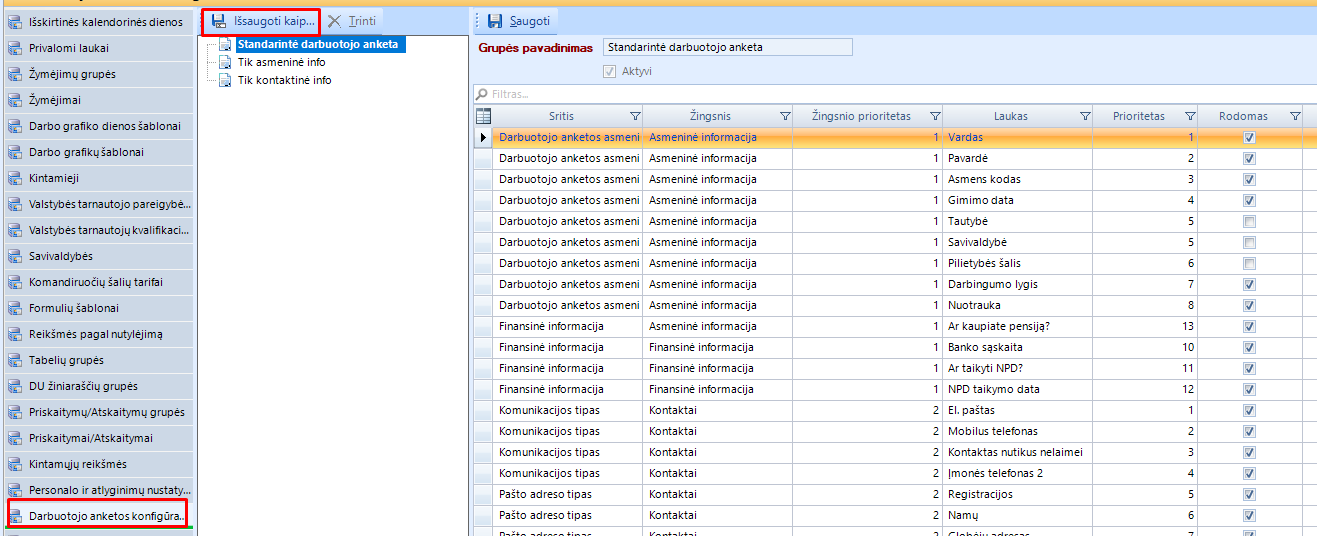This screenshot has width=1317, height=536.
Task: Click the floppy disk icon on Saugoti
Action: pos(495,20)
